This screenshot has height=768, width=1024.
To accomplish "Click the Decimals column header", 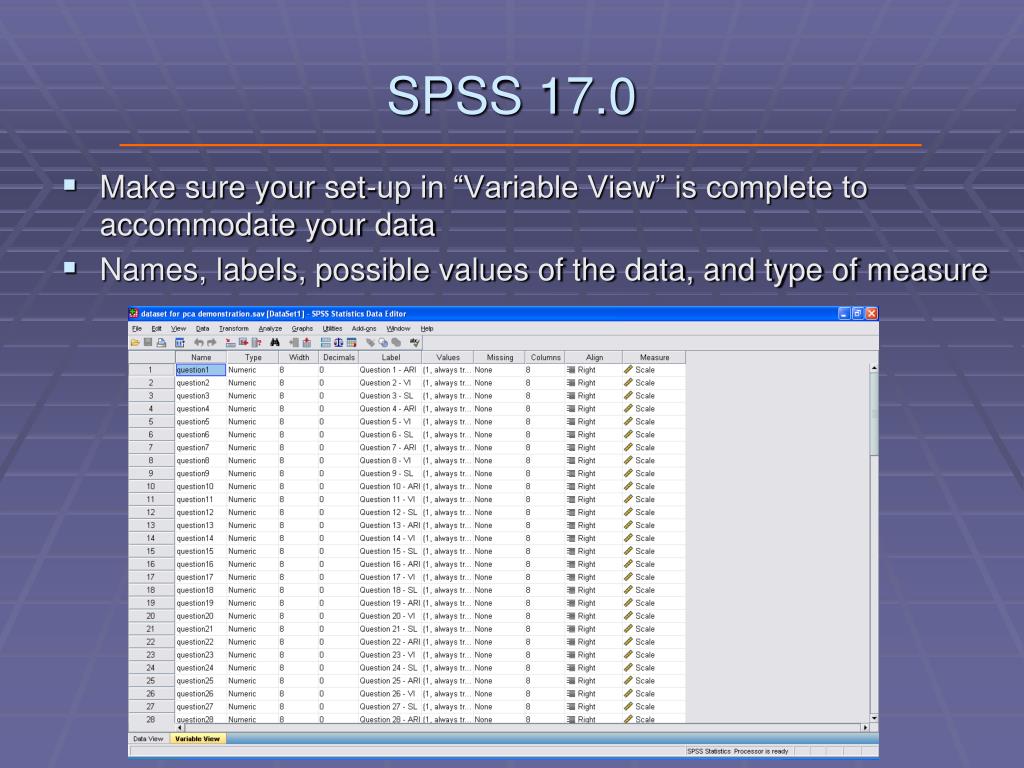I will pyautogui.click(x=338, y=357).
